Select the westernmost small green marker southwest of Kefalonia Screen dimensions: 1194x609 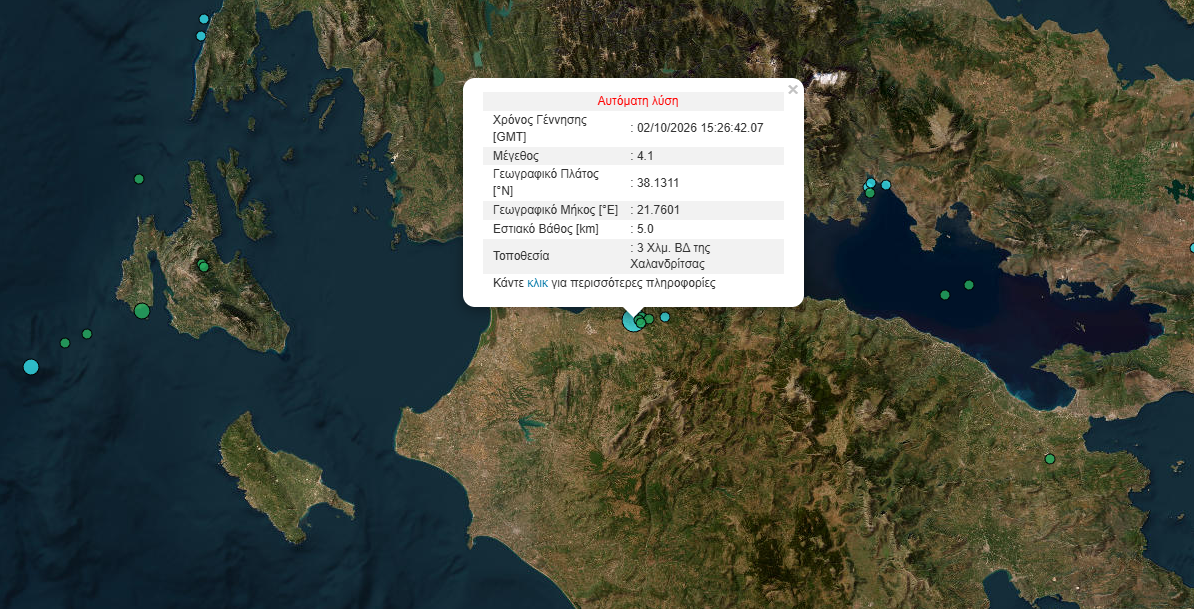(x=65, y=343)
